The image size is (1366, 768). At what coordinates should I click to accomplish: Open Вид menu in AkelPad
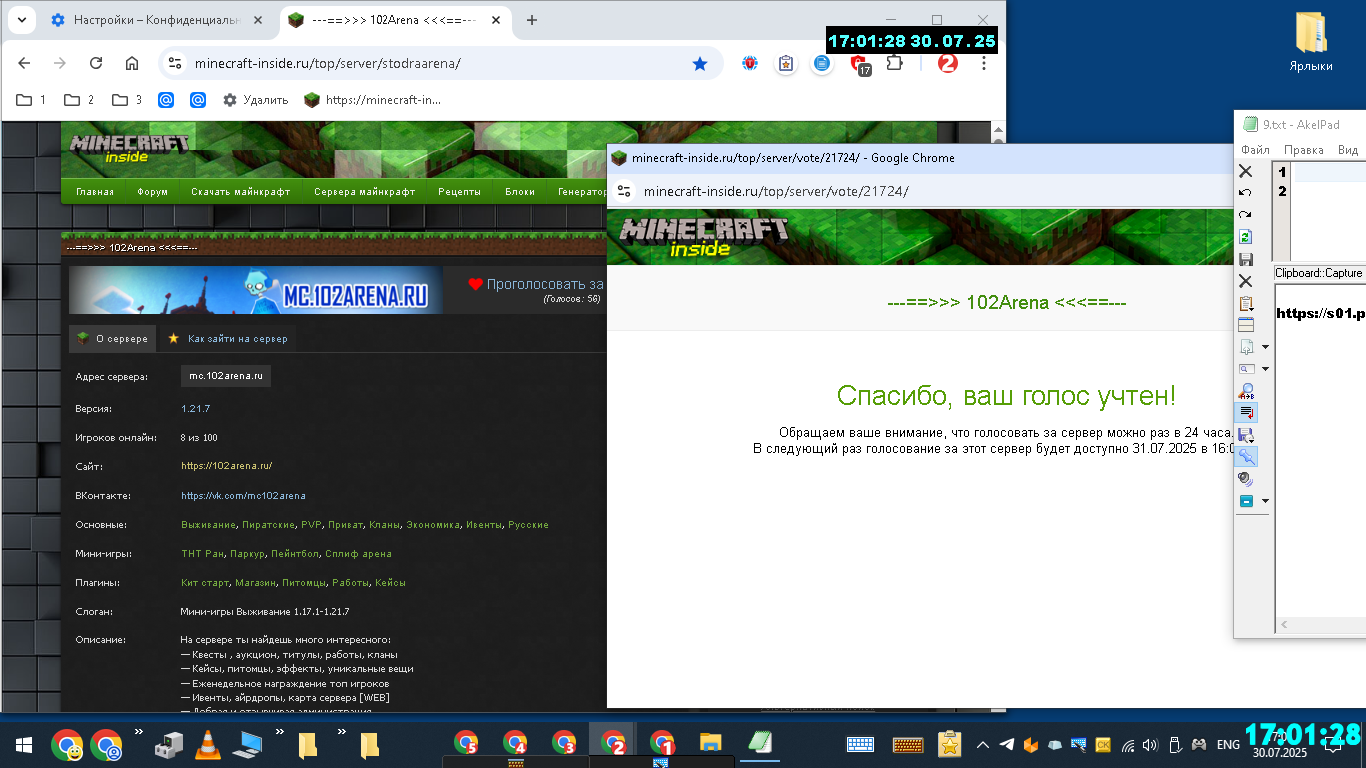pos(1348,150)
